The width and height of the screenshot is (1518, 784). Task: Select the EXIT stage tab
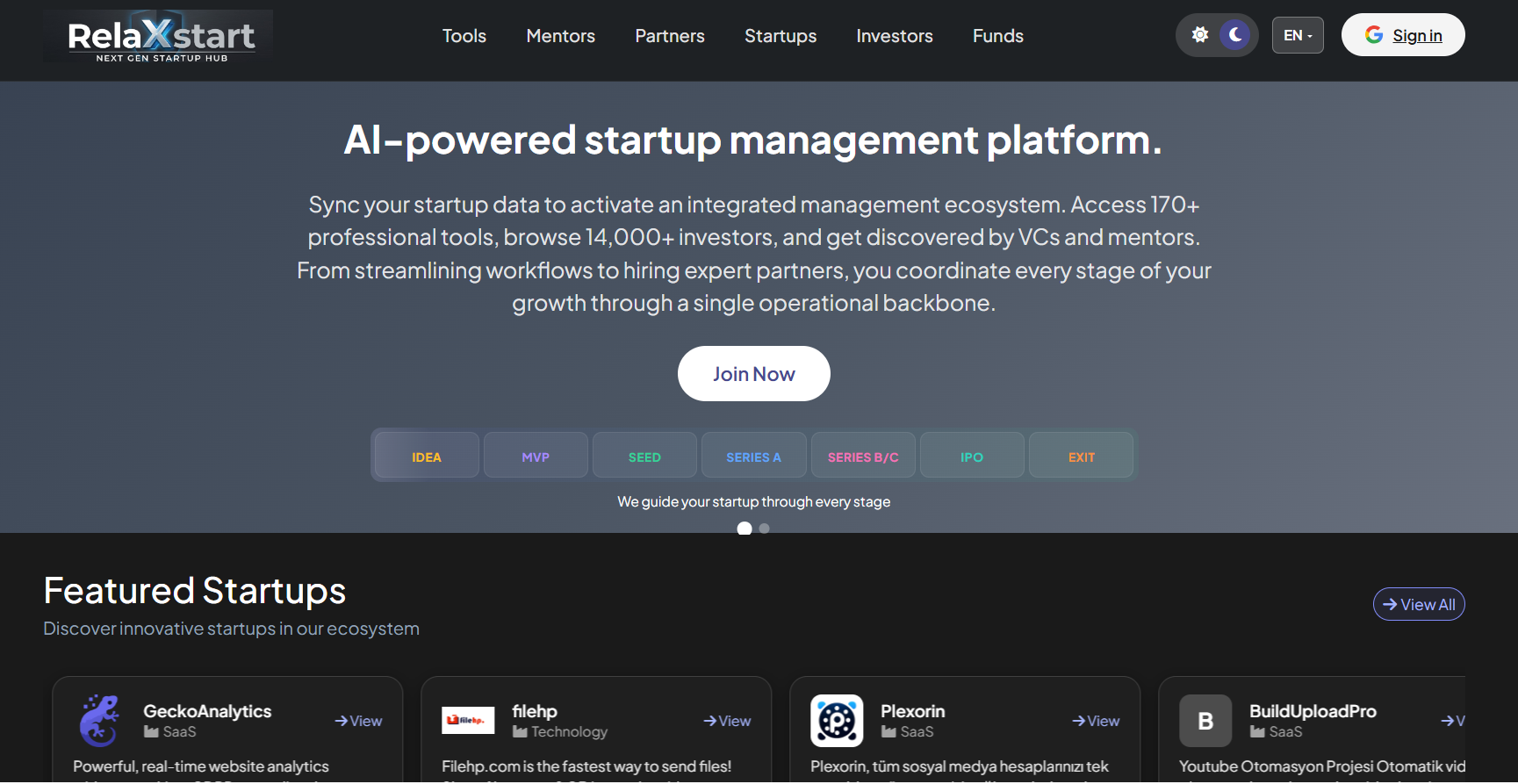[x=1081, y=457]
